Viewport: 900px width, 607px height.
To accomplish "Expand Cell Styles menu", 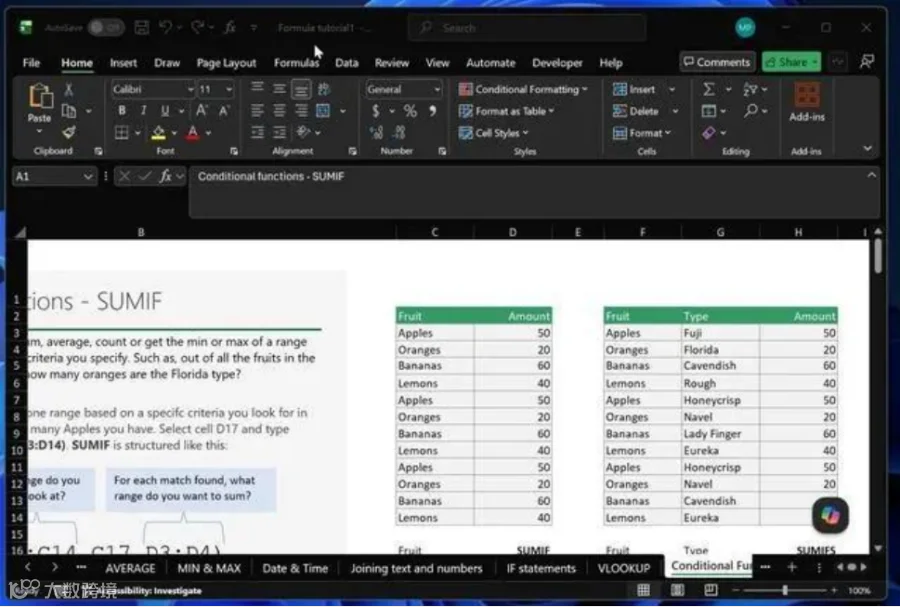I will (x=493, y=133).
